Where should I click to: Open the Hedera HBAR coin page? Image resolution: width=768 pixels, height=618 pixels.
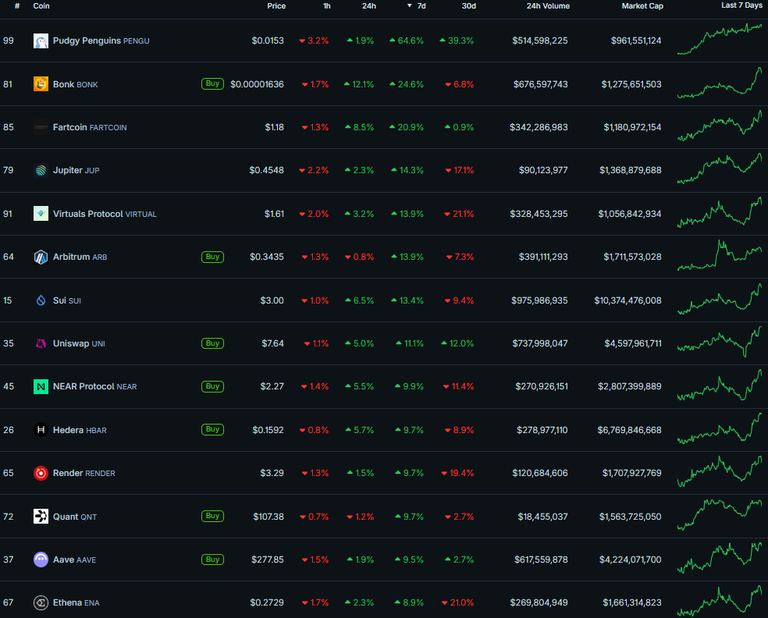pos(80,430)
